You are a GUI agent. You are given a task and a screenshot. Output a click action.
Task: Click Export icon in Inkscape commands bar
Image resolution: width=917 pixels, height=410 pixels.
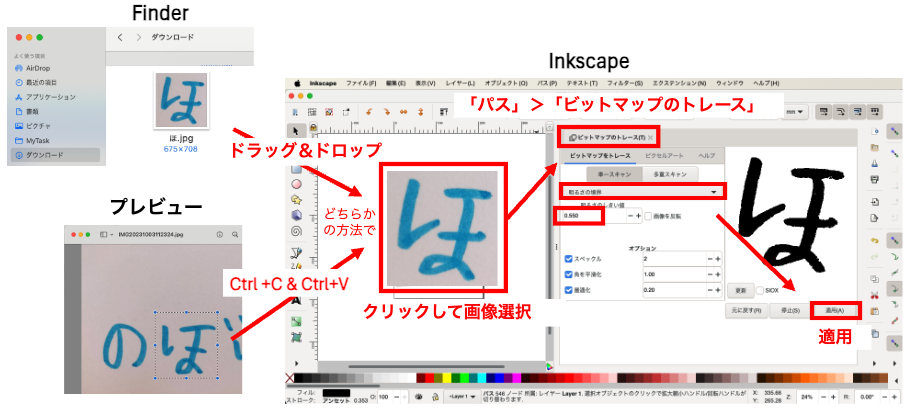click(875, 218)
